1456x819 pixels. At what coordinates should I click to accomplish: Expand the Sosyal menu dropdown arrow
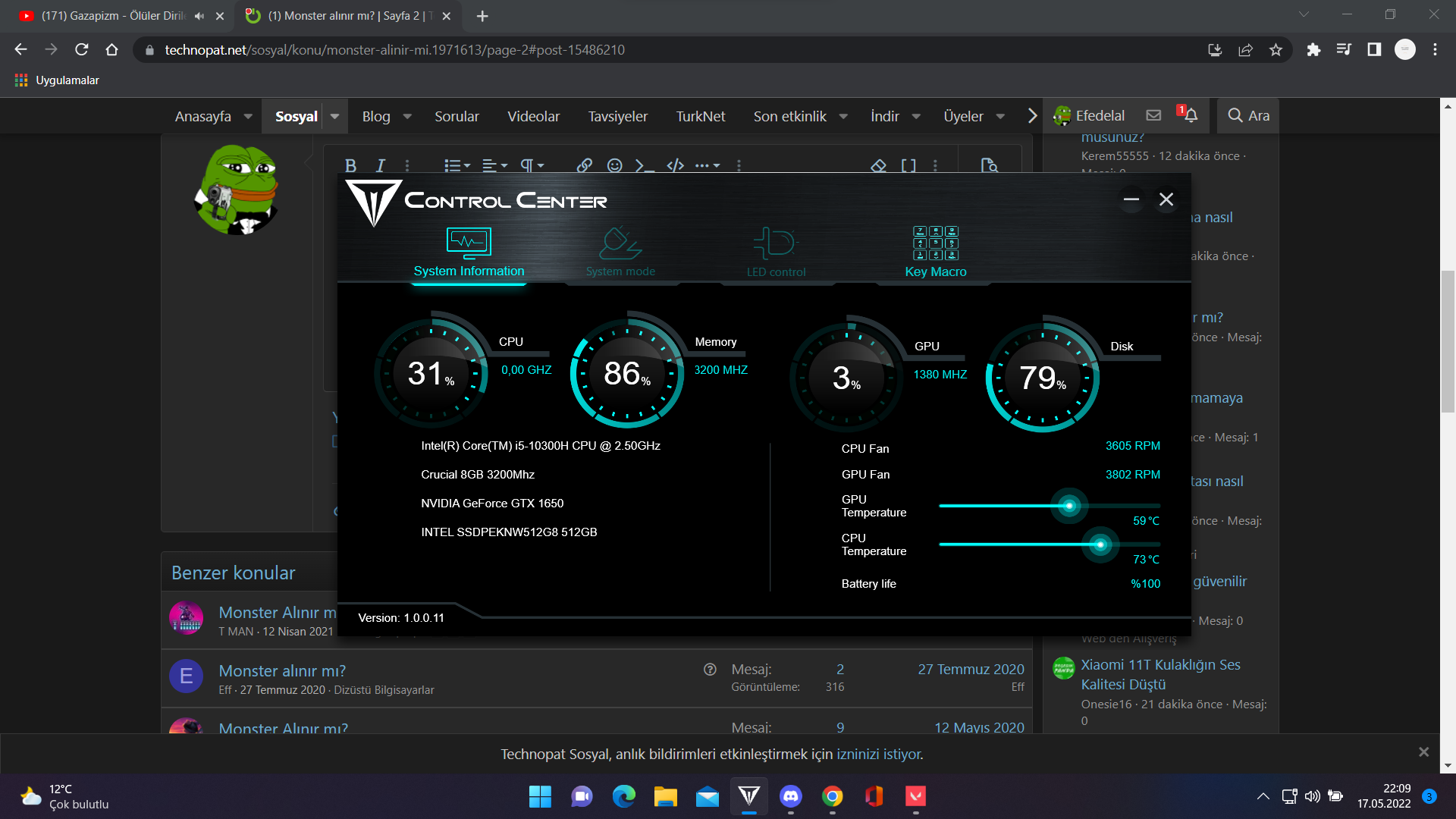pos(334,116)
